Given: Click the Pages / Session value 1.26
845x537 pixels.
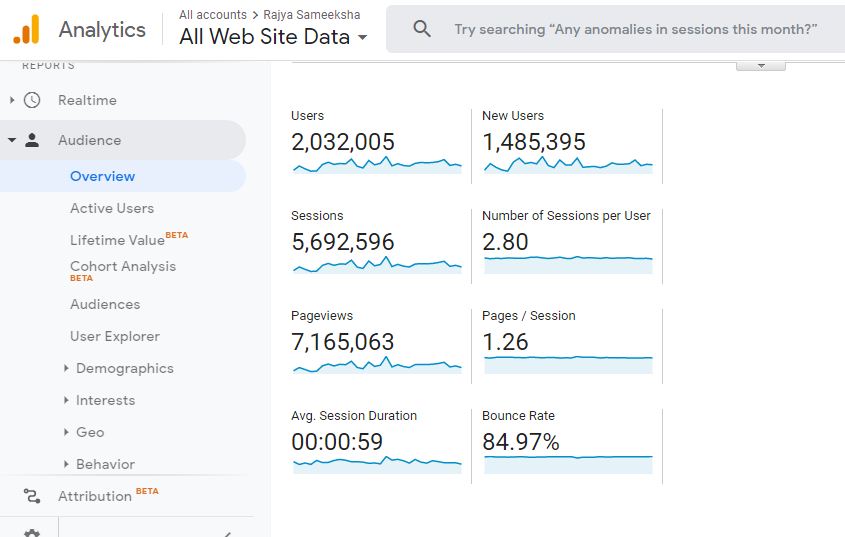Looking at the screenshot, I should point(505,342).
